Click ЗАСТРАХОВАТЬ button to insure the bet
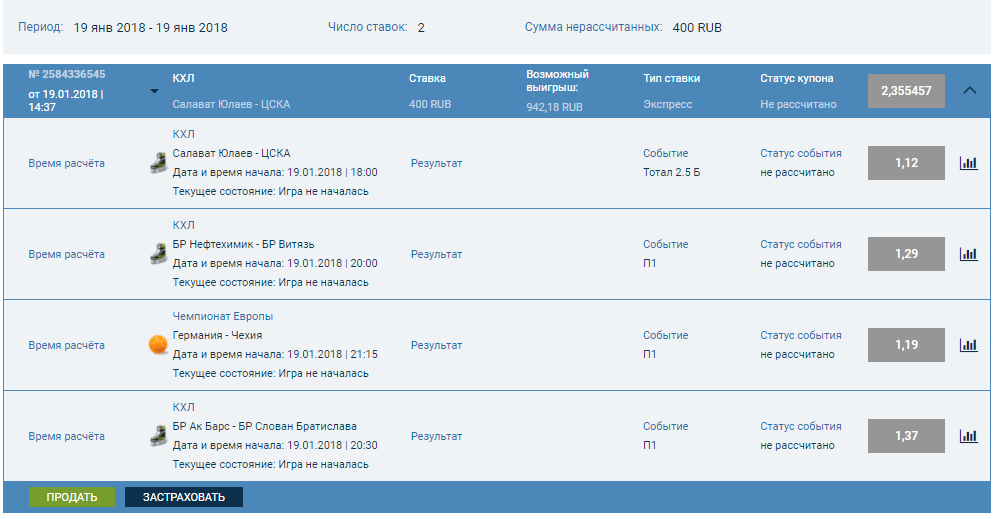This screenshot has width=997, height=519. click(x=184, y=497)
